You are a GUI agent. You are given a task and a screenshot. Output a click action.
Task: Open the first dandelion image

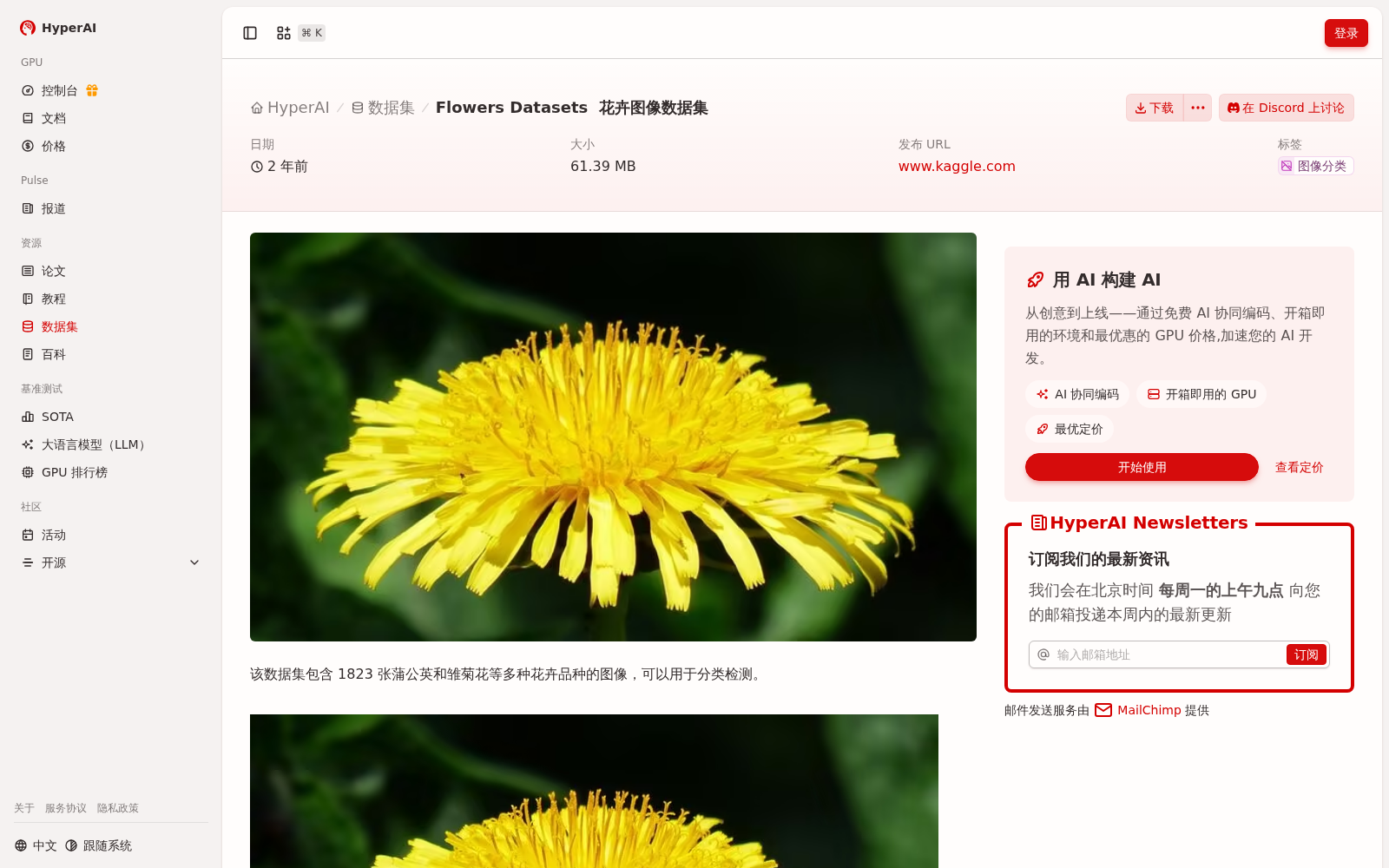point(613,437)
